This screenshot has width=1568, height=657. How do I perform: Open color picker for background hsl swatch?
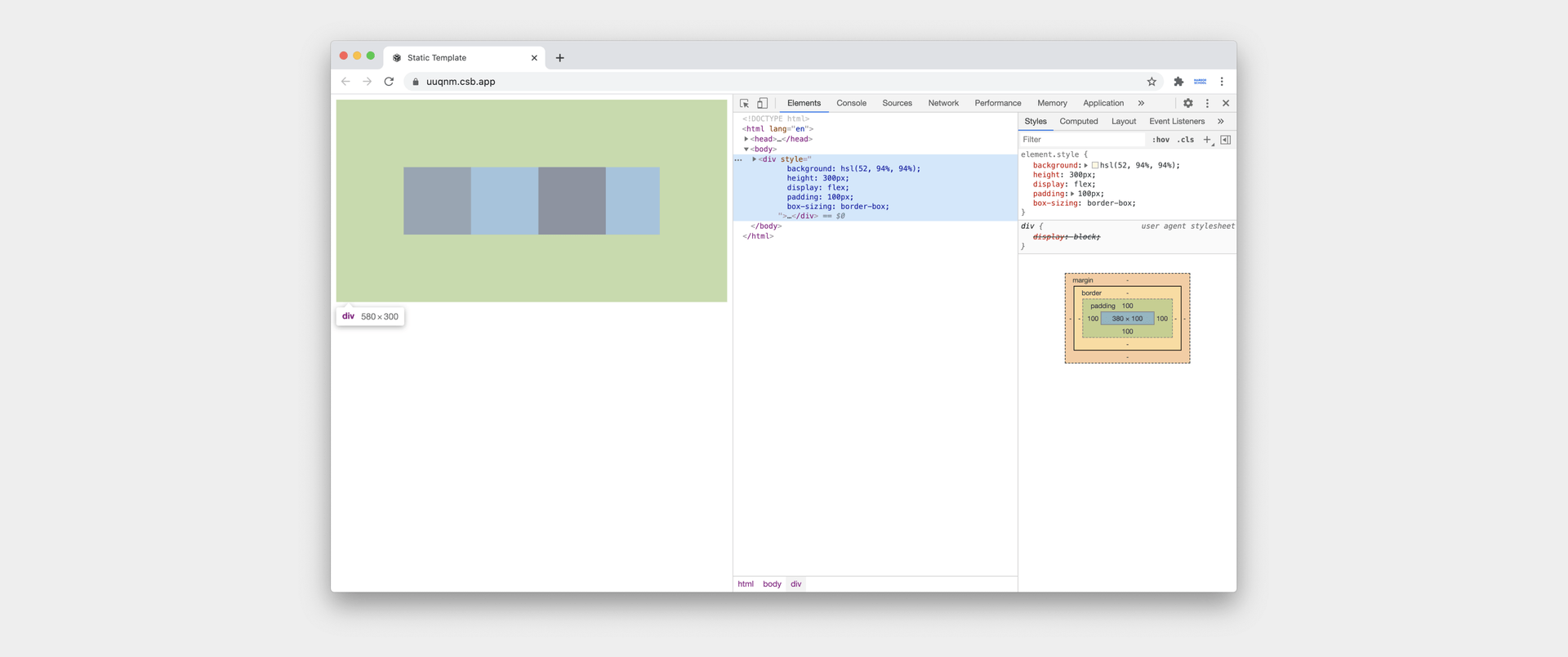point(1095,165)
